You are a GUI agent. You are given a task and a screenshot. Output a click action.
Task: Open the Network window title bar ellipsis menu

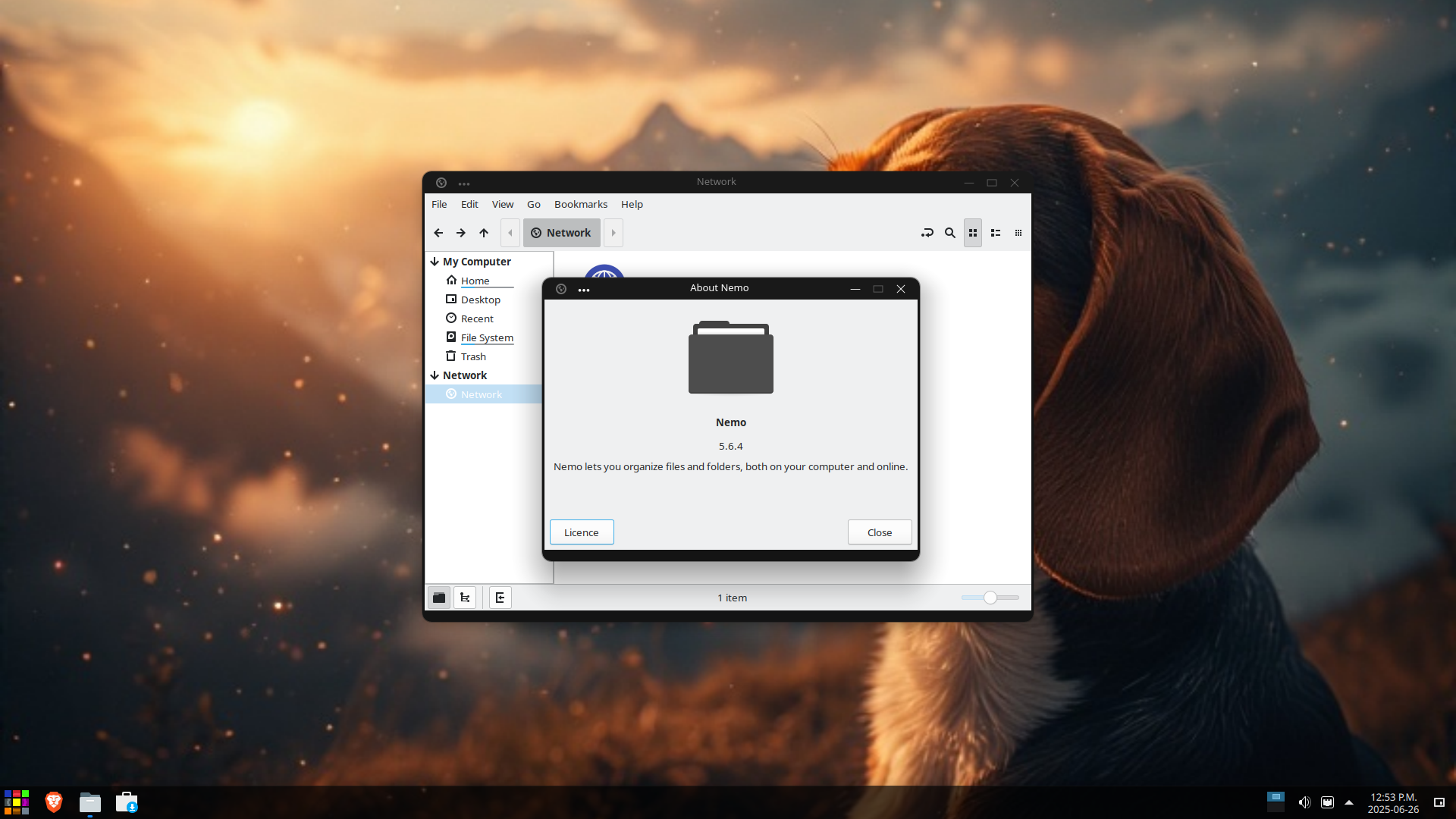coord(464,183)
